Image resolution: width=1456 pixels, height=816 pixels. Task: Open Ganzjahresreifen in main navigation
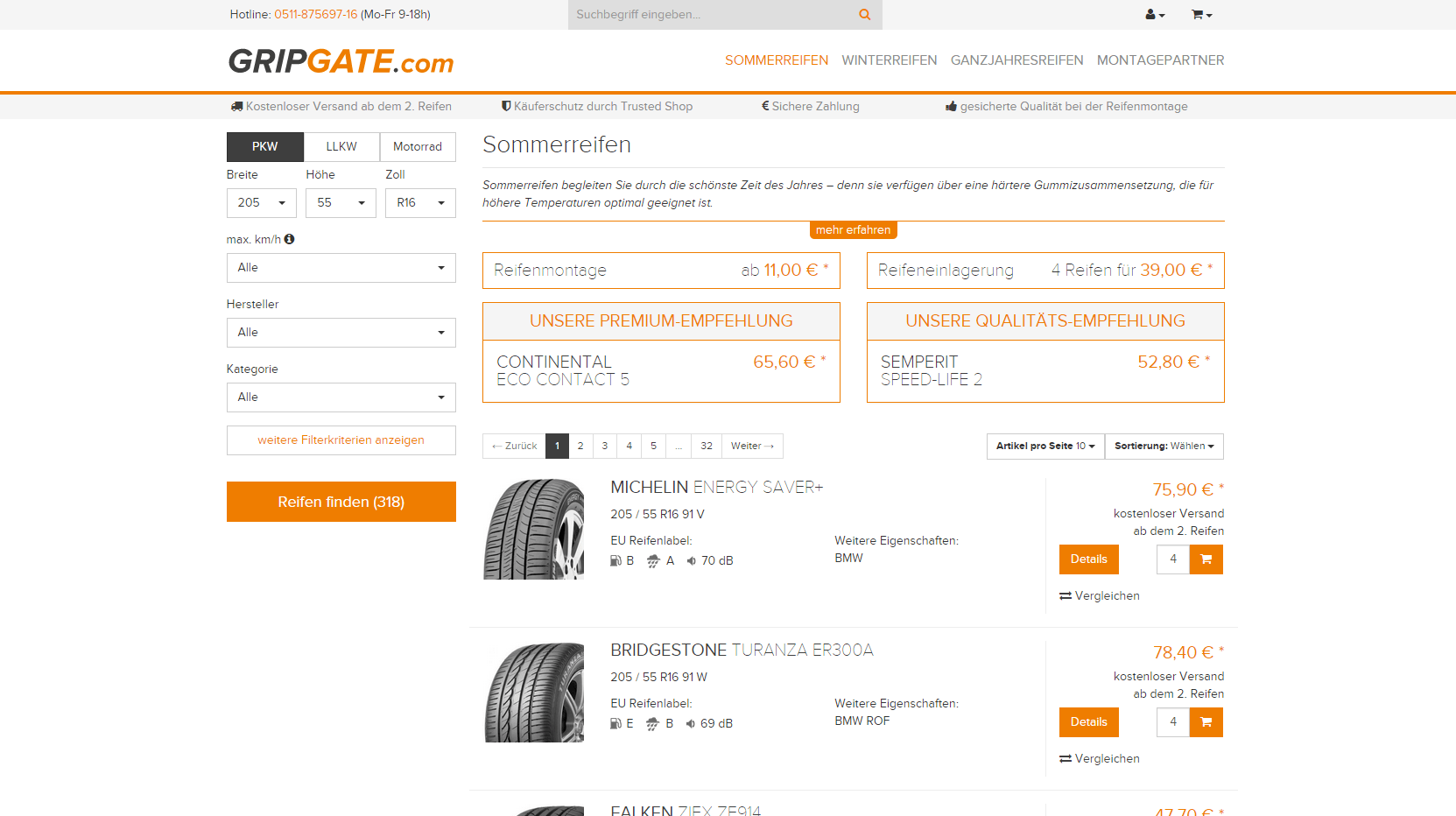point(1017,60)
